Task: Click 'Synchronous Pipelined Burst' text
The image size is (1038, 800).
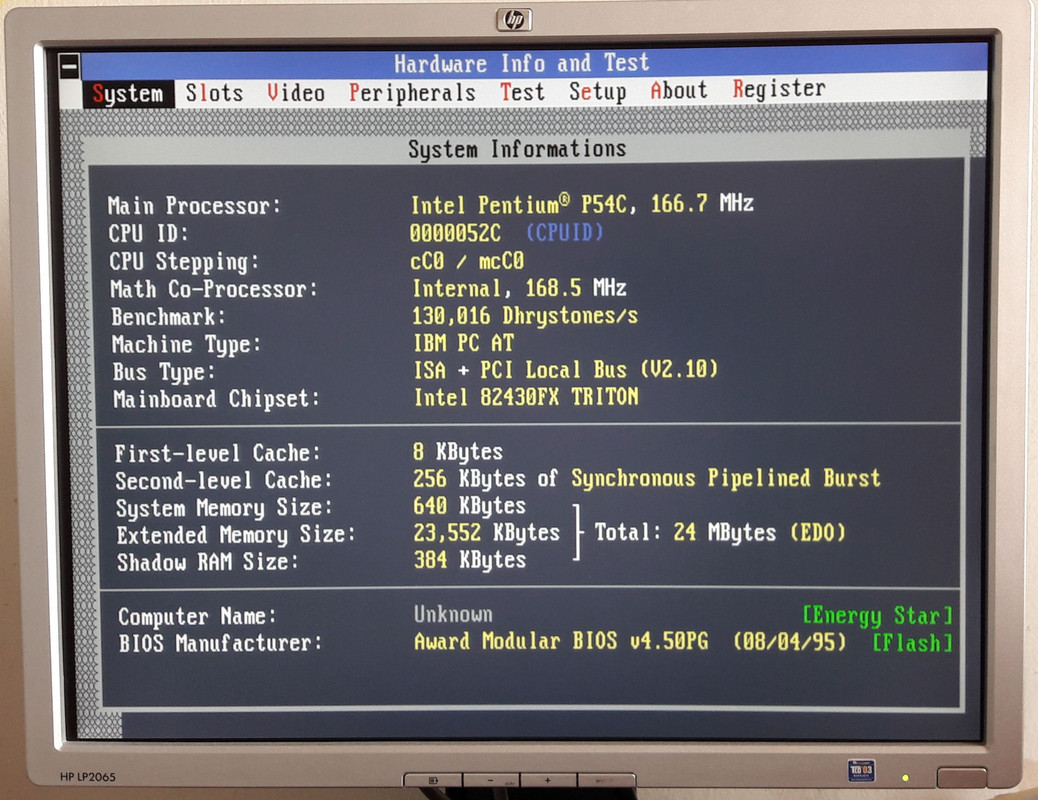Action: point(726,478)
